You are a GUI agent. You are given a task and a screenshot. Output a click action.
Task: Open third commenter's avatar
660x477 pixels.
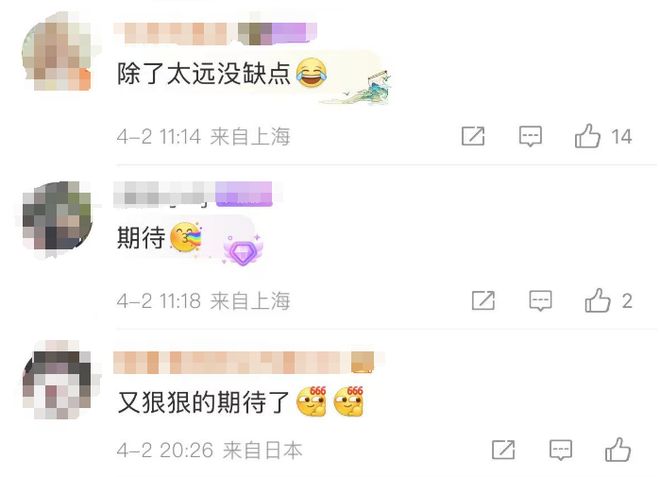pos(56,380)
